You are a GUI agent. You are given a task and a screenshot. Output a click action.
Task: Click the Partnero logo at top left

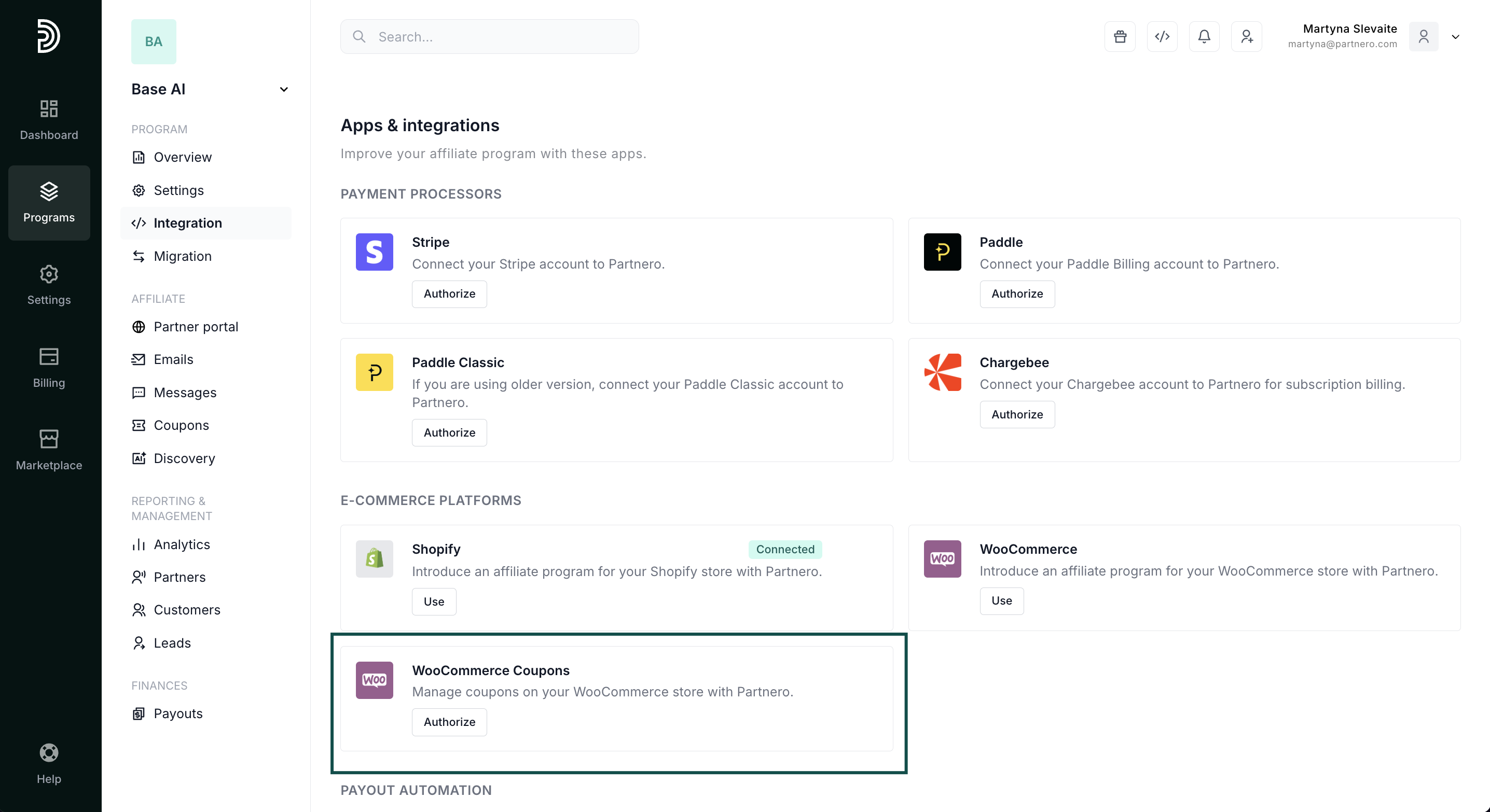(x=48, y=36)
